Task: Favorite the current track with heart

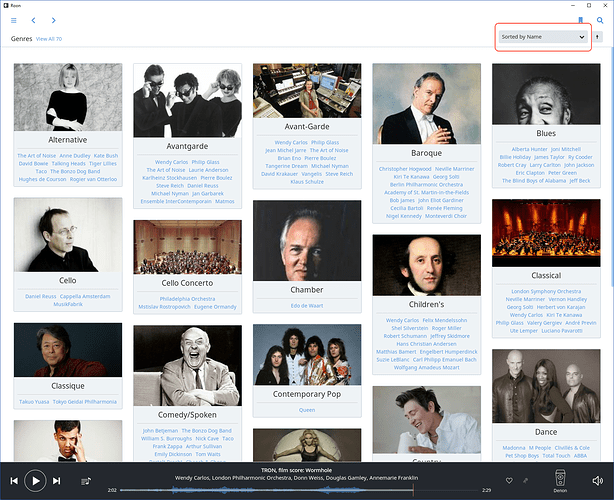Action: pos(509,481)
